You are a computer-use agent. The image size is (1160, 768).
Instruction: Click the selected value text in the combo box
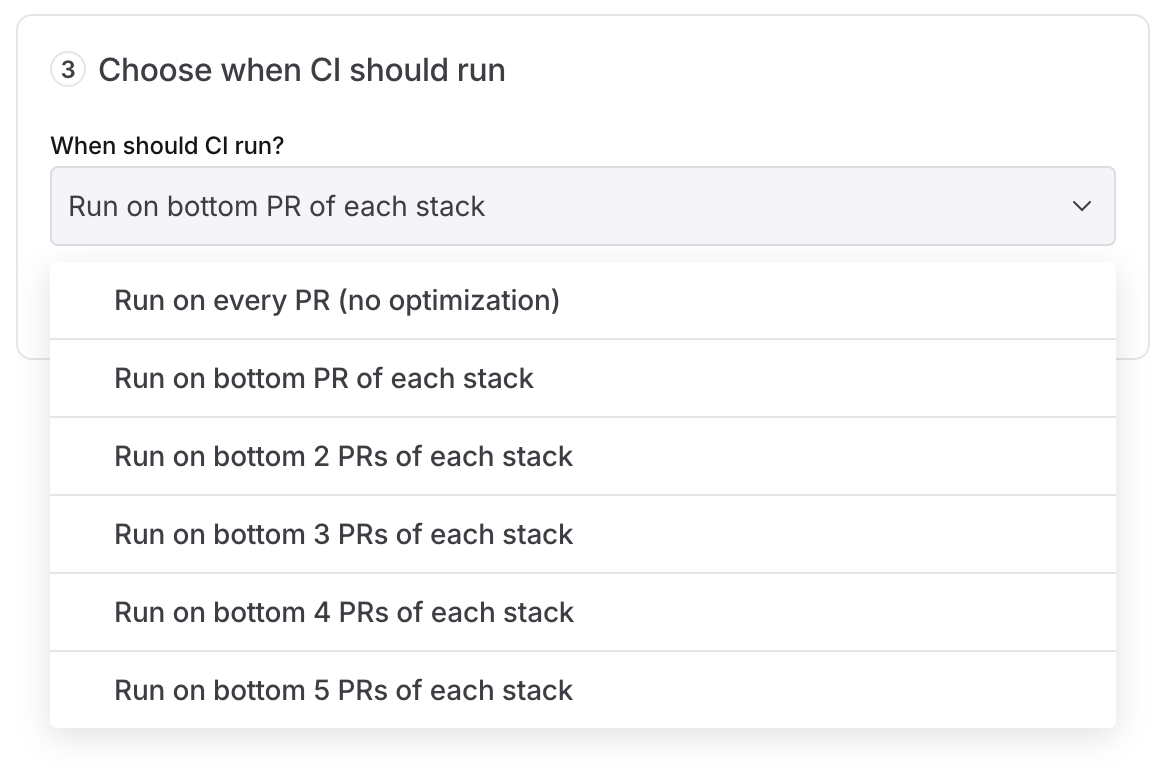[276, 206]
